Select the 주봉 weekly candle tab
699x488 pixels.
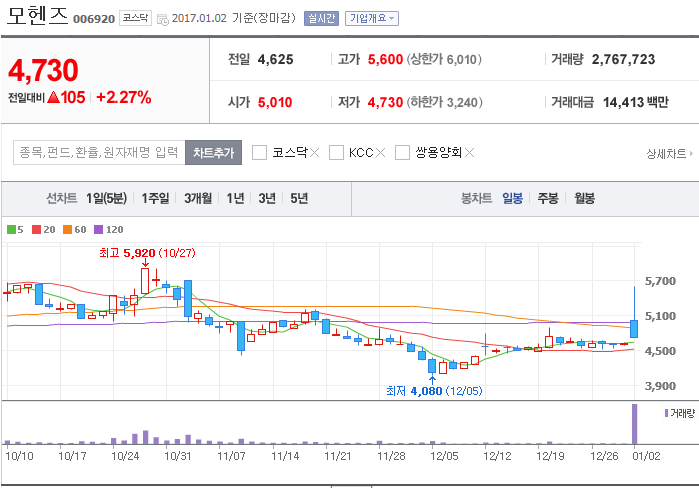point(548,198)
